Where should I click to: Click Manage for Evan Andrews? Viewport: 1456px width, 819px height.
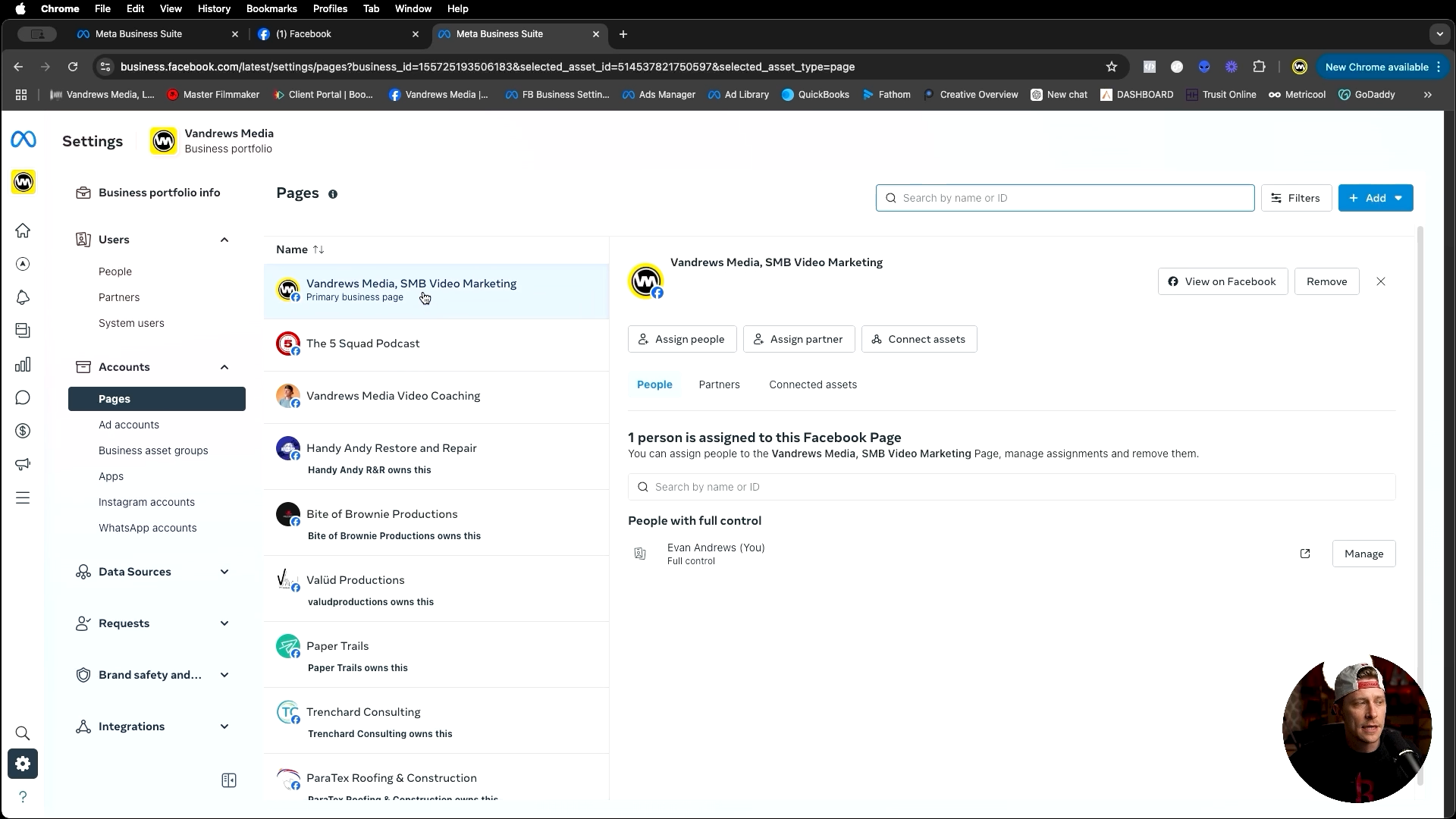pyautogui.click(x=1363, y=554)
